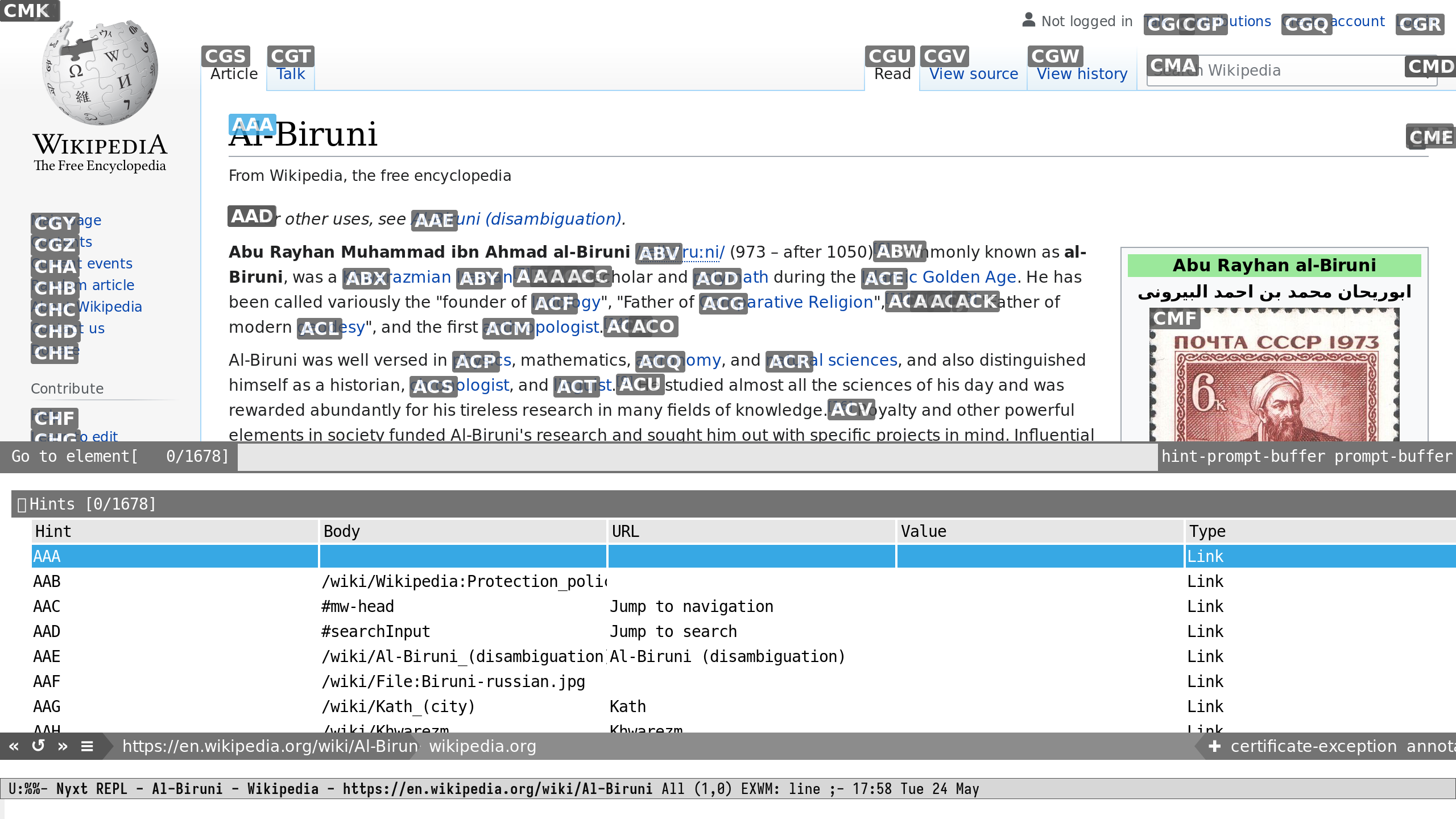Viewport: 1456px width, 819px height.
Task: Click the user silhouette icon near Not logged in
Action: [x=1028, y=20]
